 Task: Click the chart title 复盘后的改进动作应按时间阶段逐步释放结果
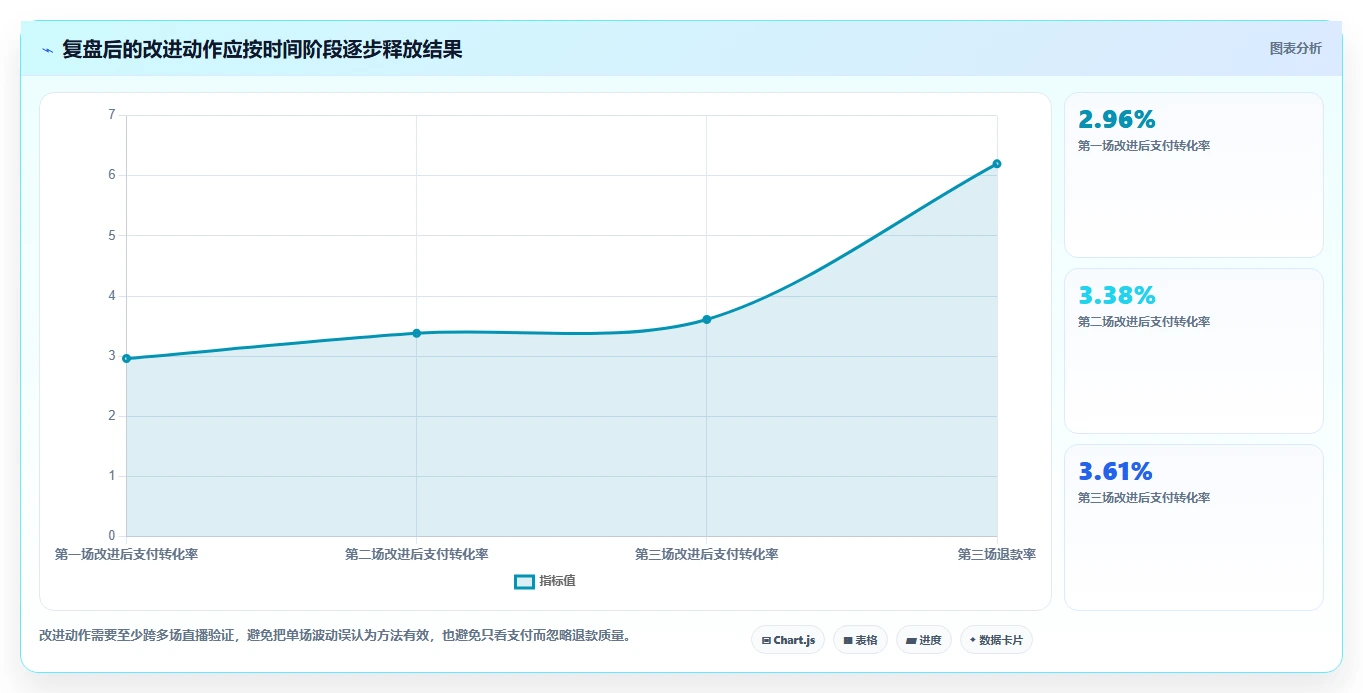click(x=262, y=49)
